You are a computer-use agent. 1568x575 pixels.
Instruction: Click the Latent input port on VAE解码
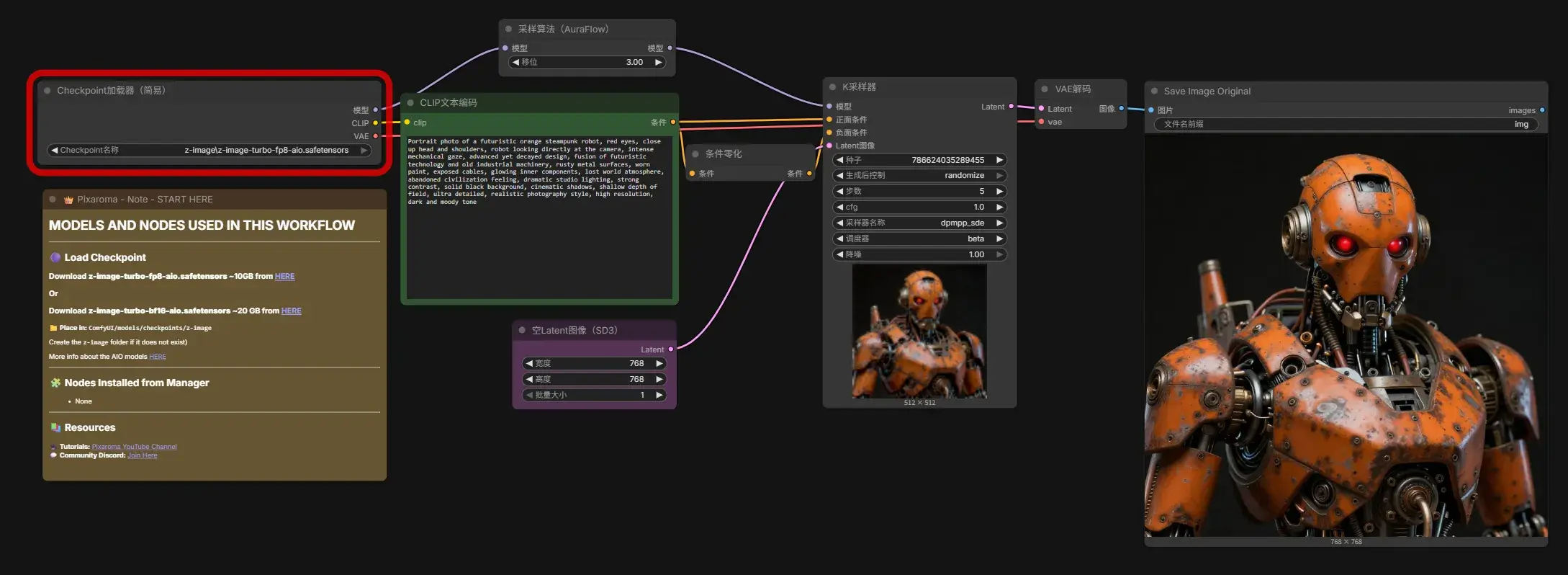tap(1041, 109)
